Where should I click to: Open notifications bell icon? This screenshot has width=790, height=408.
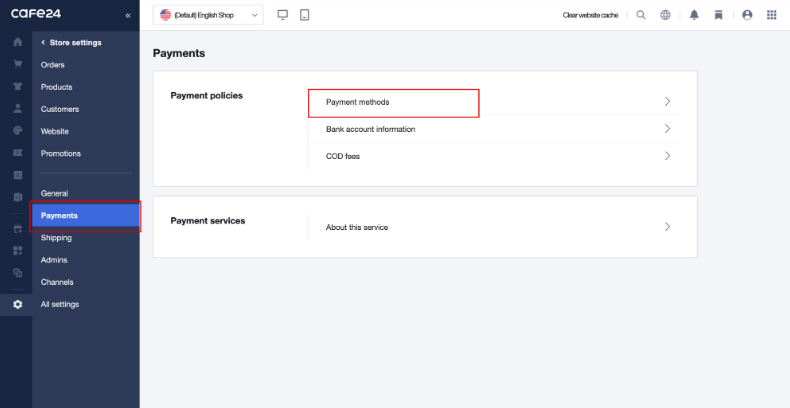694,15
